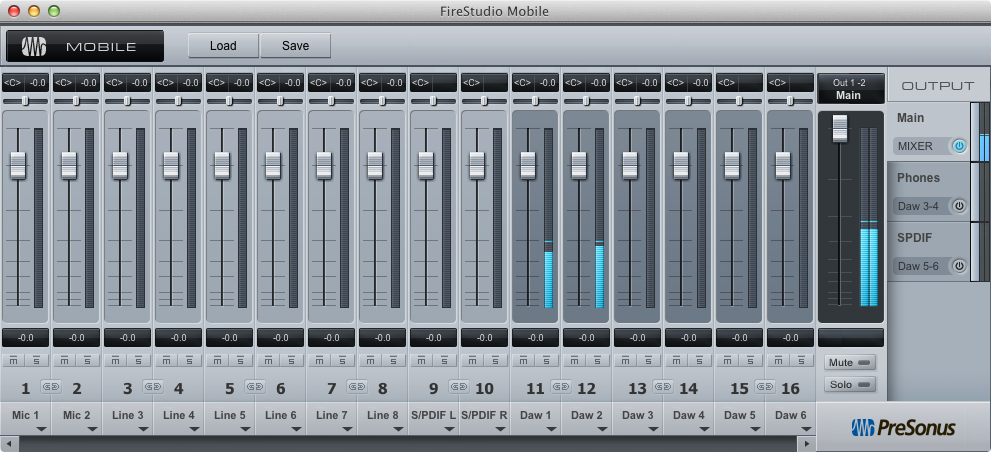Toggle the Main output power button
The width and height of the screenshot is (991, 452).
point(959,146)
